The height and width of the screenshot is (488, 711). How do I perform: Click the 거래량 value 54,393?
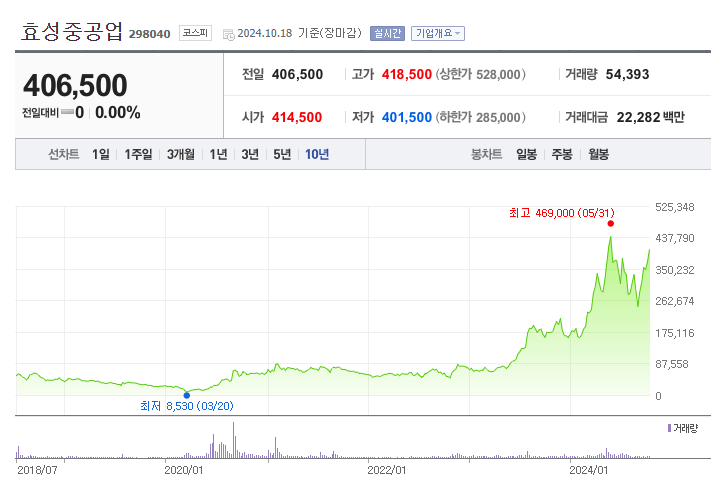coord(628,74)
